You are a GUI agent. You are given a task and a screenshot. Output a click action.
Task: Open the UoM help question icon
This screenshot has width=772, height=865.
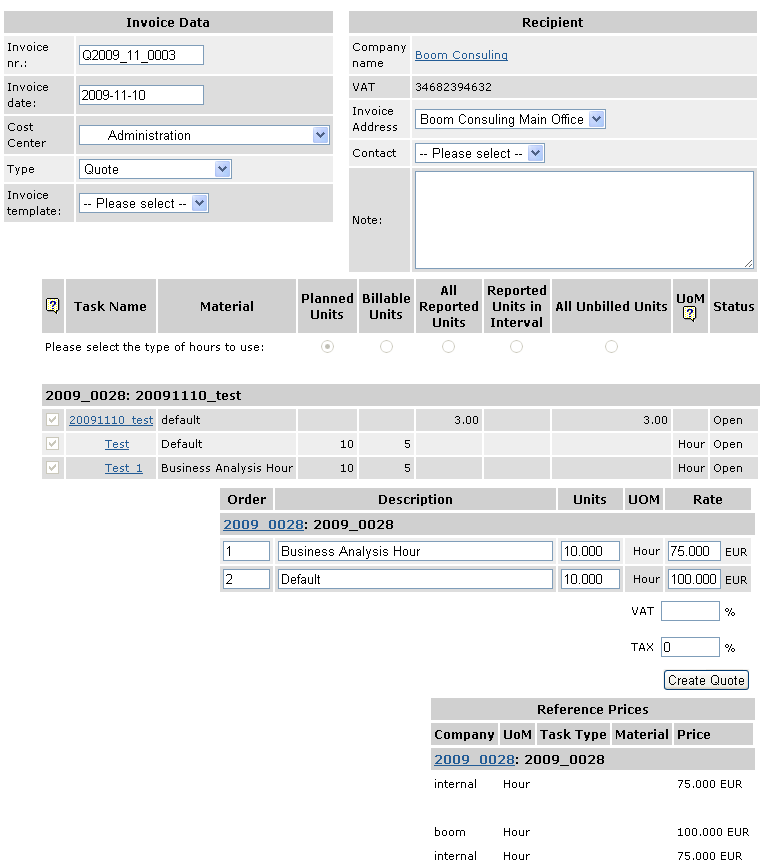click(689, 314)
